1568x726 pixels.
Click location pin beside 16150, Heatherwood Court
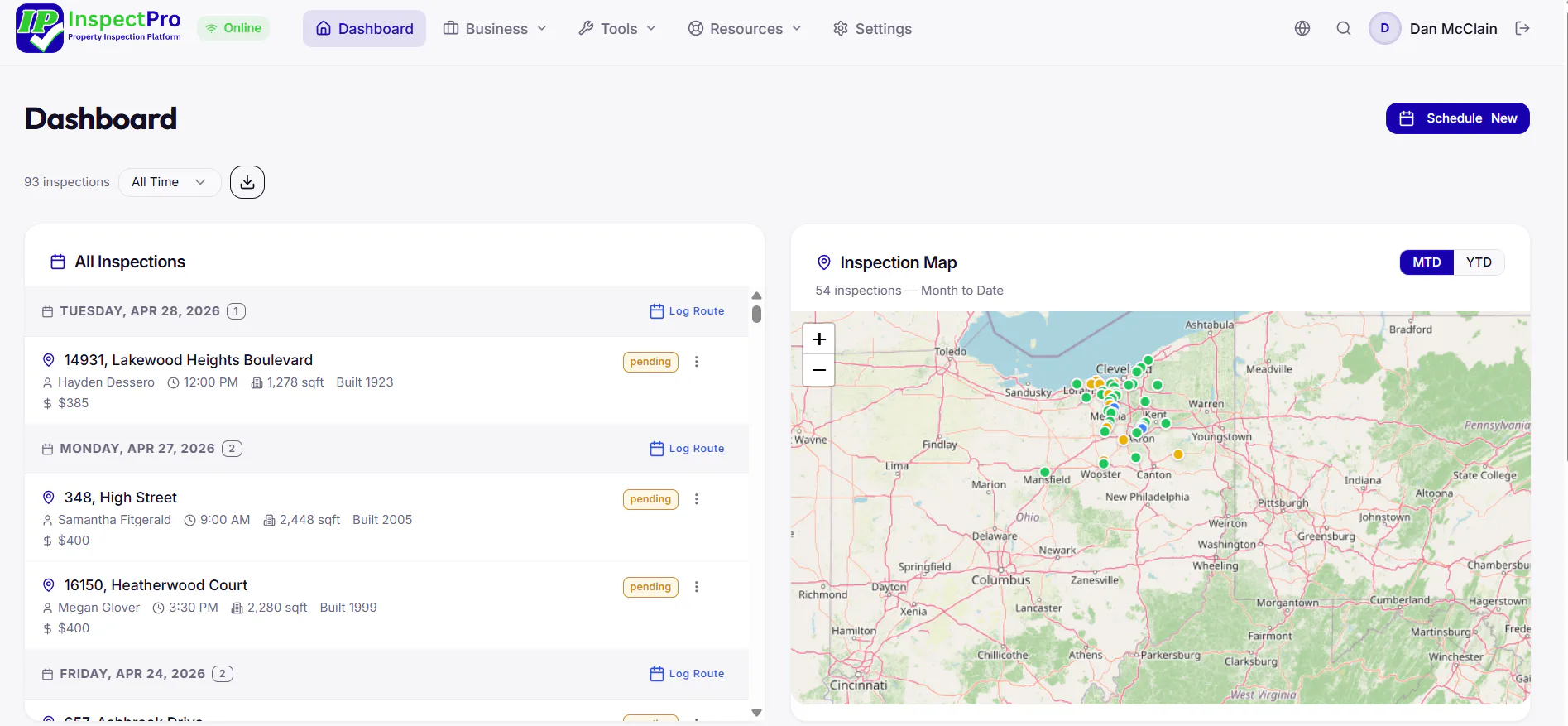[49, 585]
